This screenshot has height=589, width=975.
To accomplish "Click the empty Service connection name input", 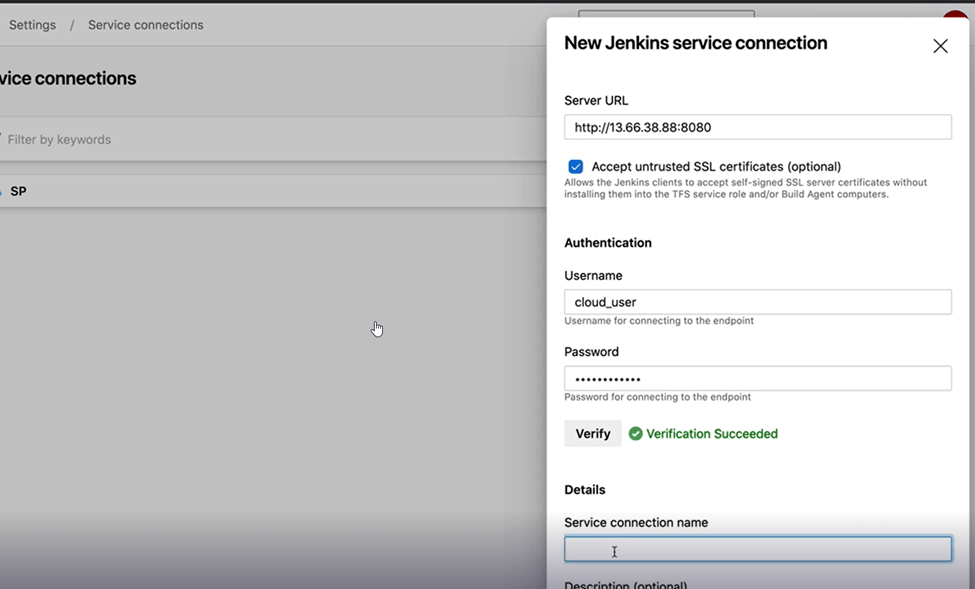I will click(x=757, y=549).
